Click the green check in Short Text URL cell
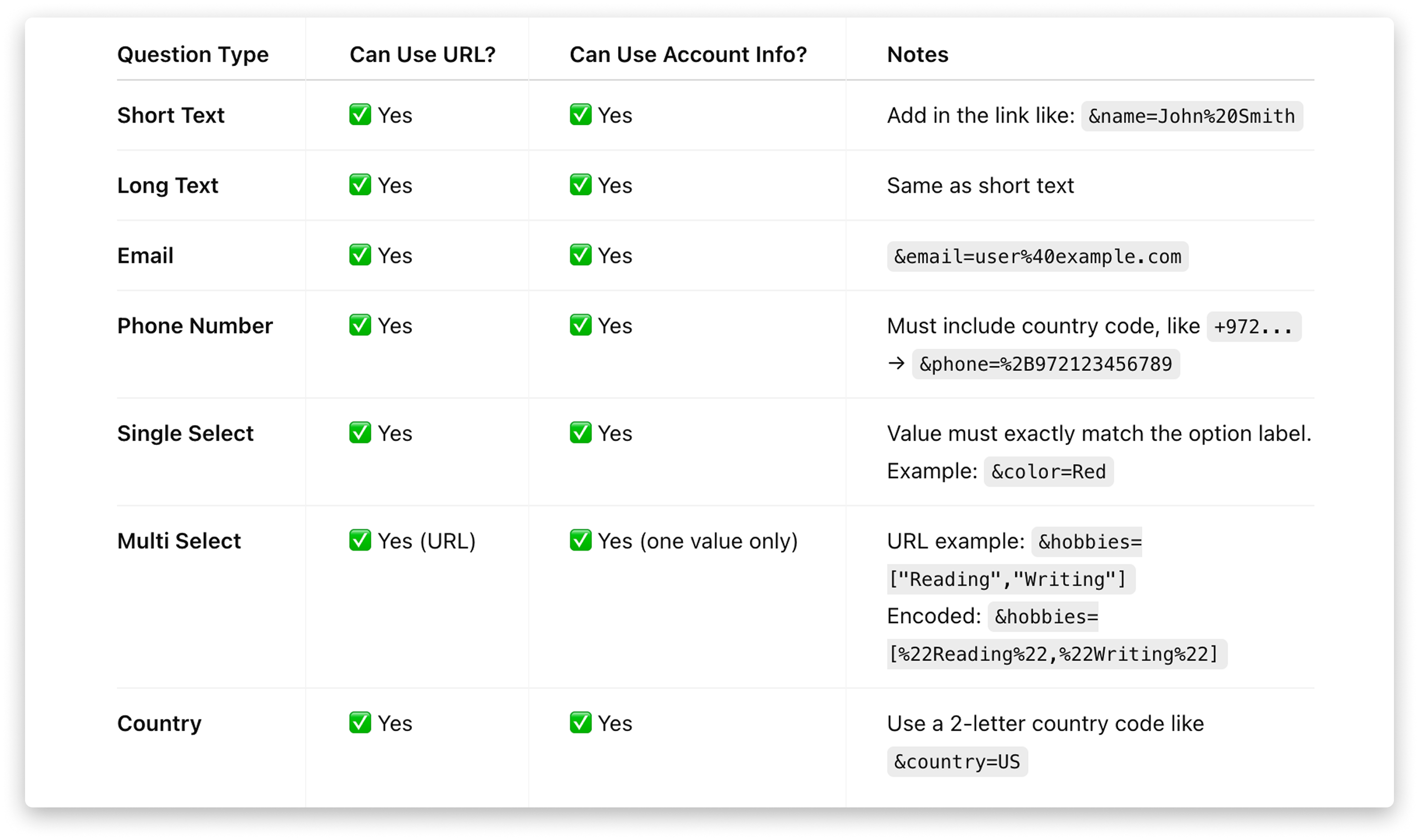 (360, 114)
